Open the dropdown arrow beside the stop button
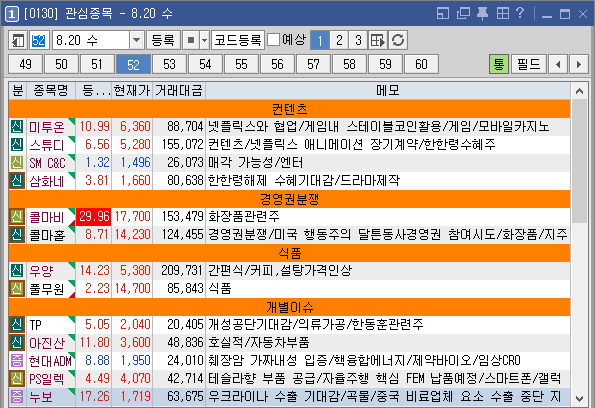Image resolution: width=595 pixels, height=408 pixels. click(x=205, y=40)
